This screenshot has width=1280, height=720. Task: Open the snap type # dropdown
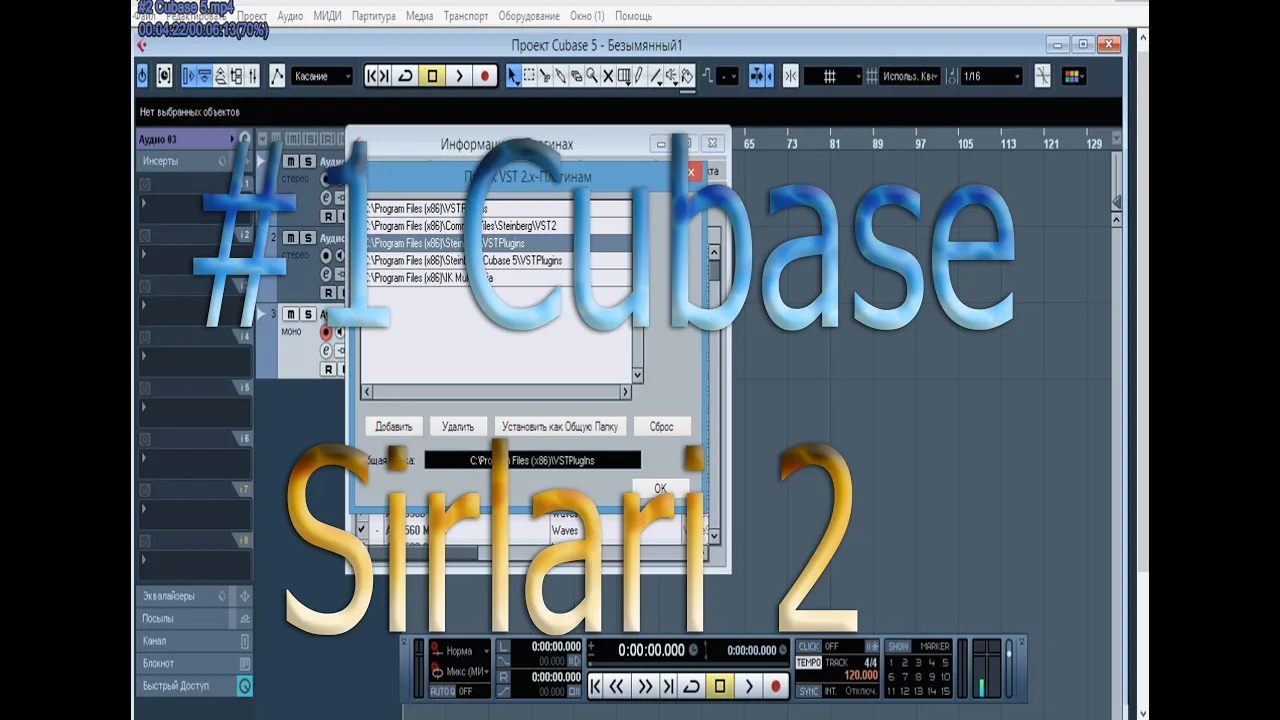click(834, 76)
